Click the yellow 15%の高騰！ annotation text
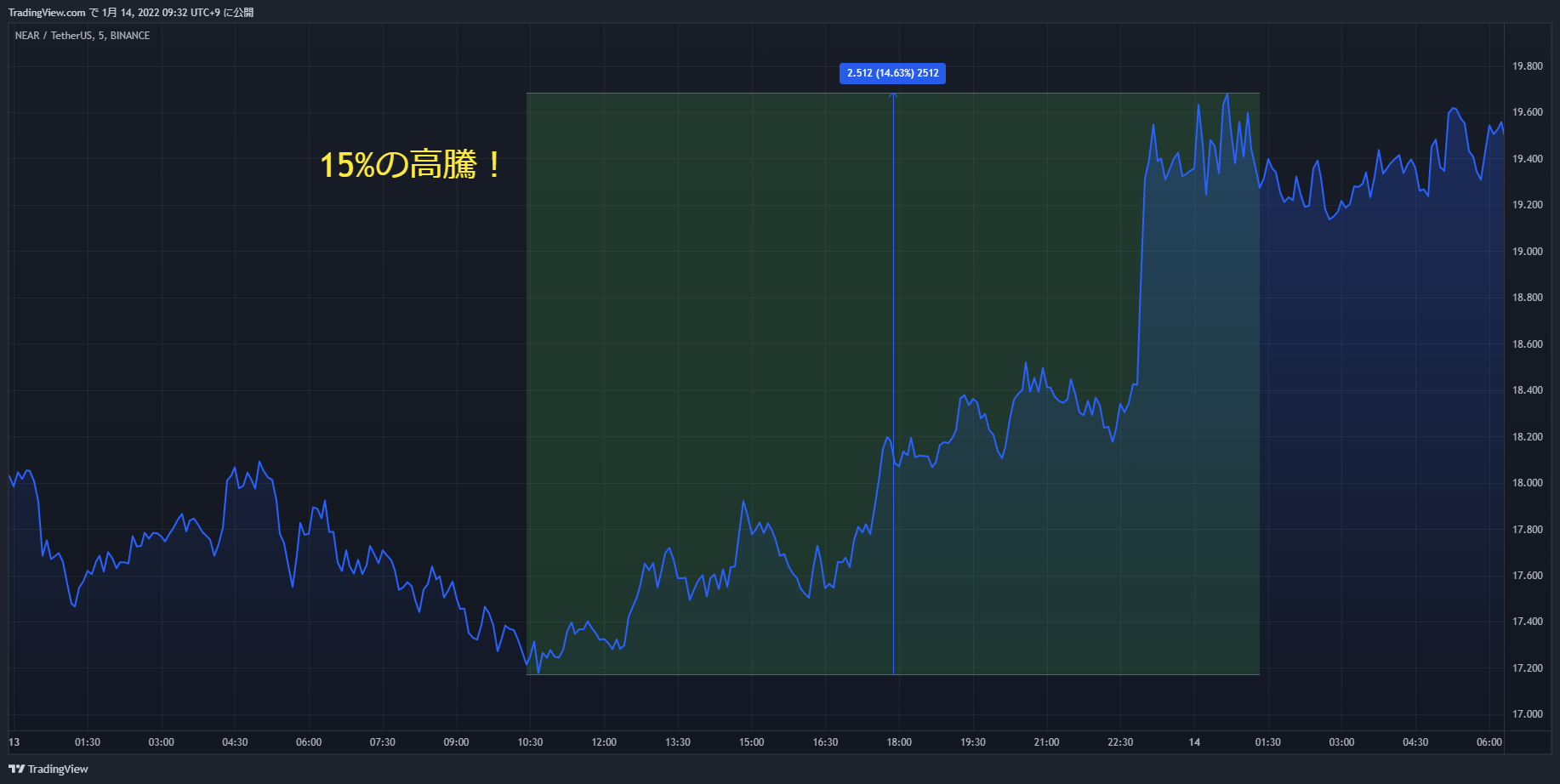The height and width of the screenshot is (784, 1560). (x=413, y=164)
